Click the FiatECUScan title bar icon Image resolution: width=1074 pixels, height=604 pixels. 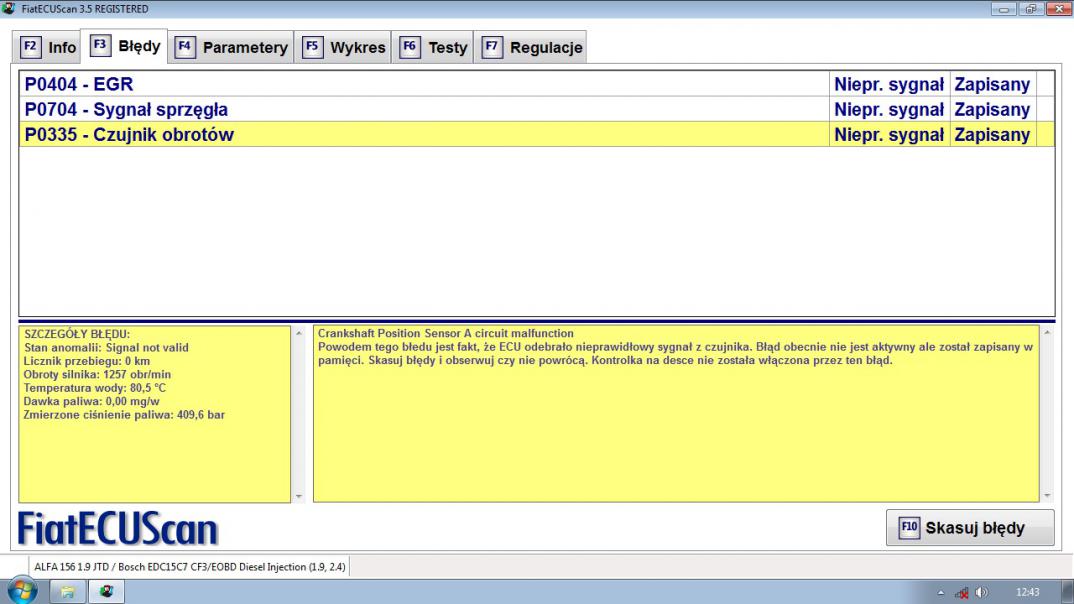tap(9, 9)
